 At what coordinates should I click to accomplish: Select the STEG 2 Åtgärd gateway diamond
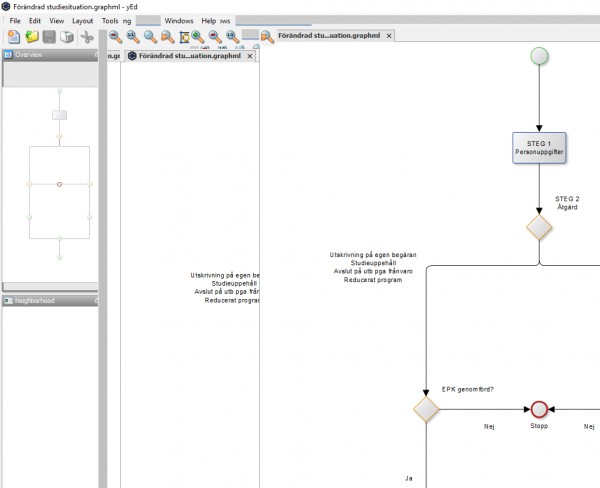(x=539, y=227)
